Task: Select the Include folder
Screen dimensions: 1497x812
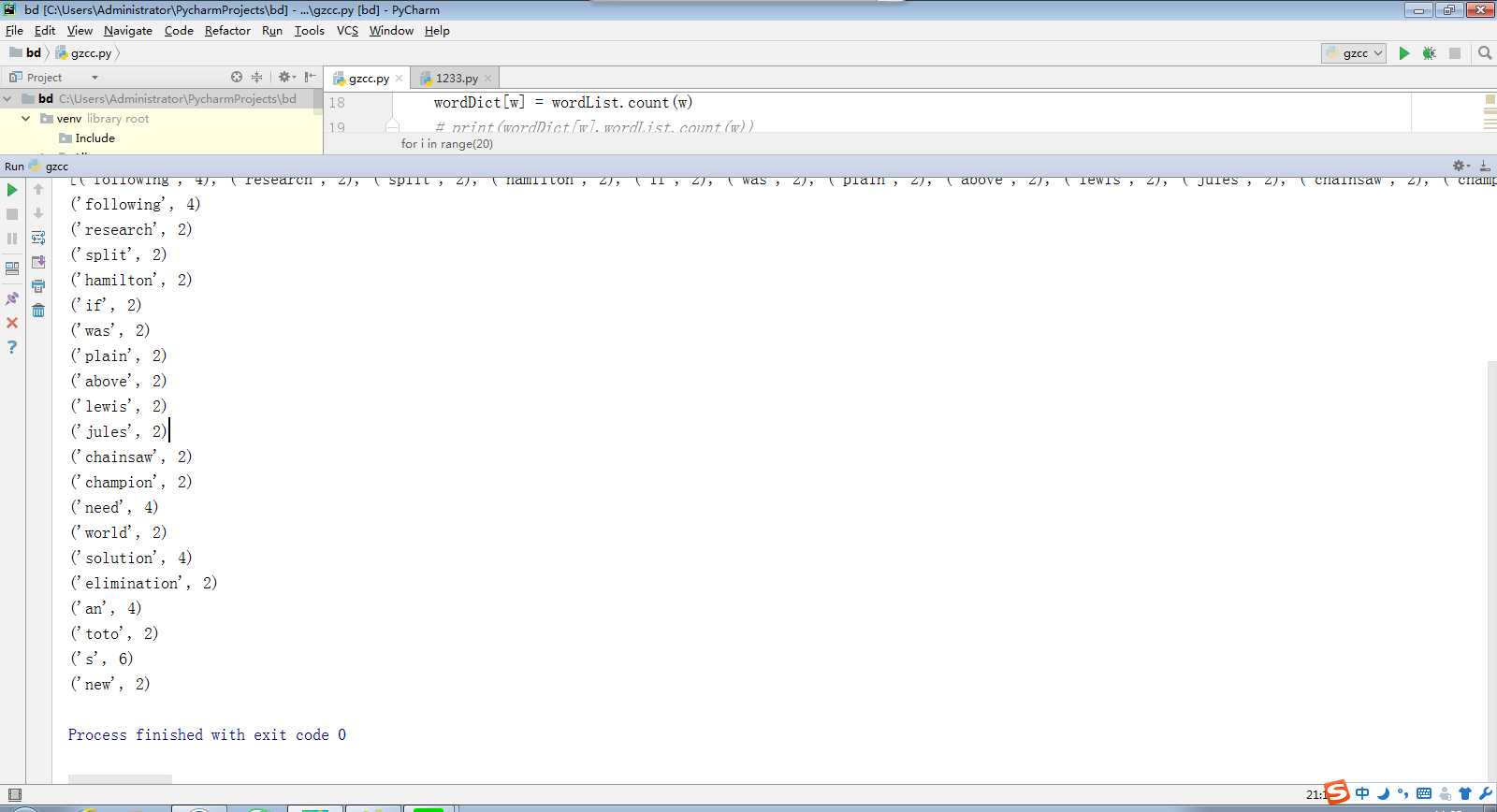Action: 94,138
